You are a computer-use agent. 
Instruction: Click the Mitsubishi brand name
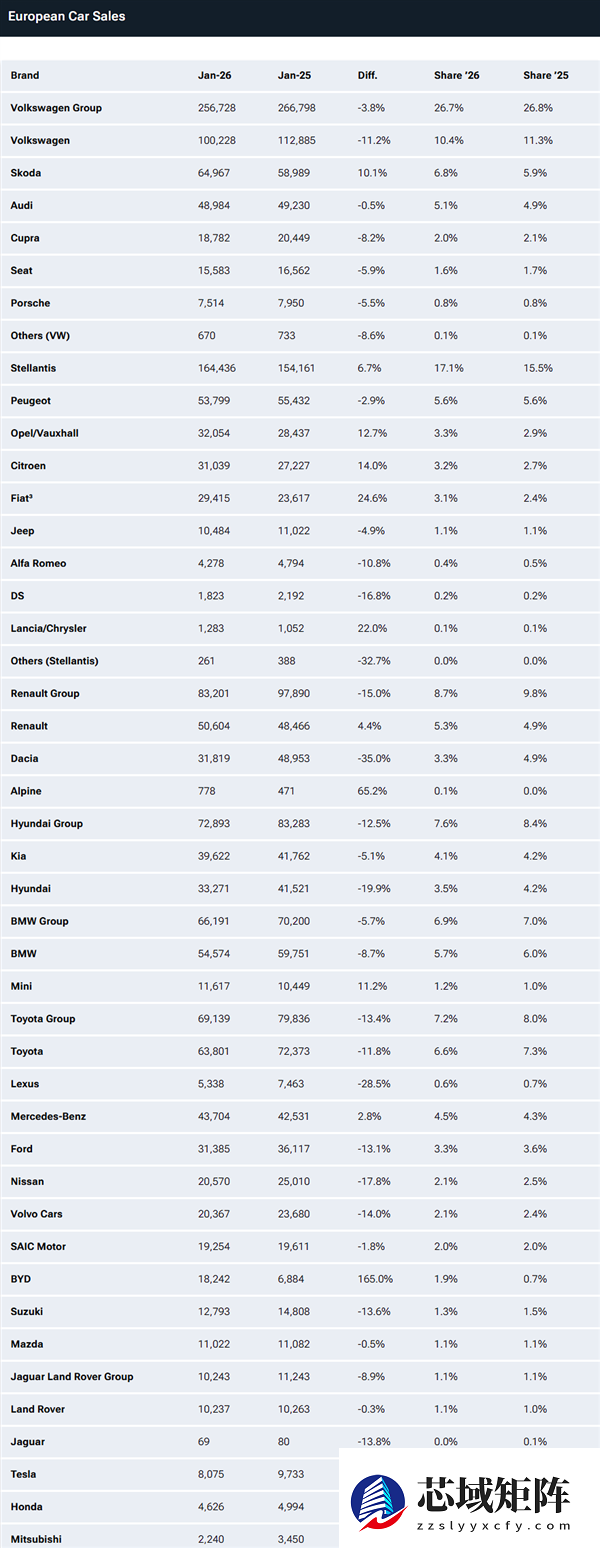point(34,1539)
